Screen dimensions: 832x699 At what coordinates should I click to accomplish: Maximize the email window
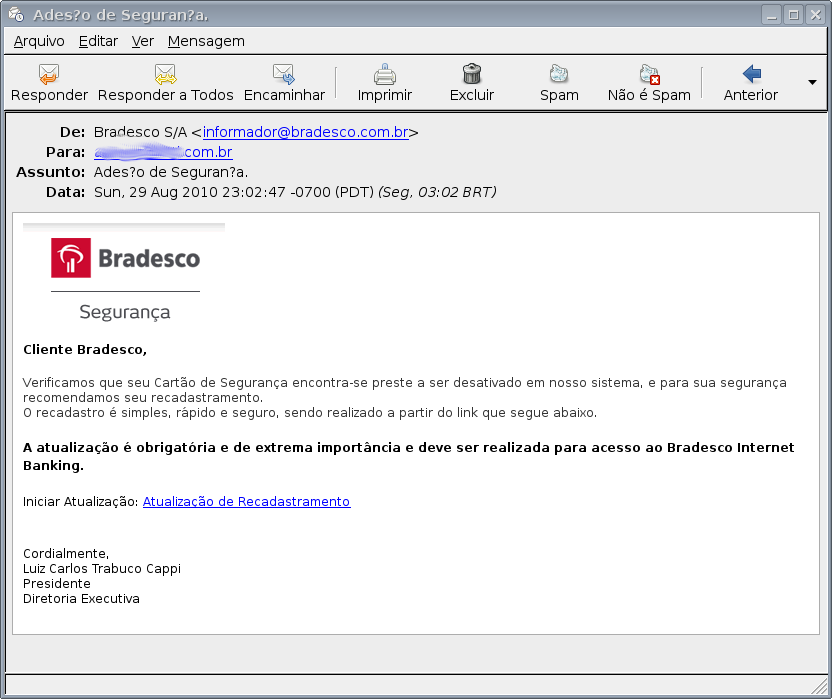794,15
